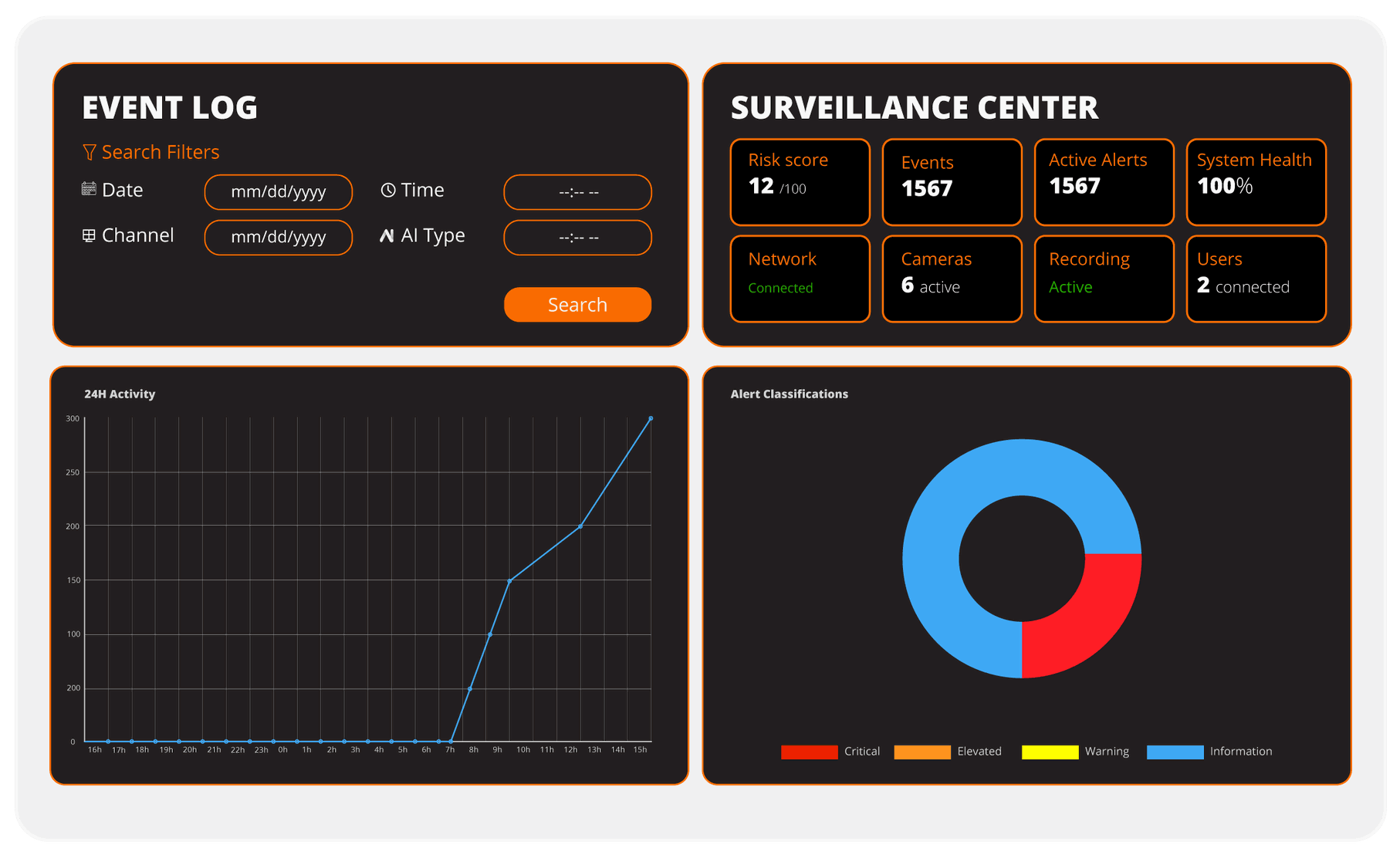Toggle the Warning legend swatch
Image resolution: width=1400 pixels, height=862 pixels.
1050,752
